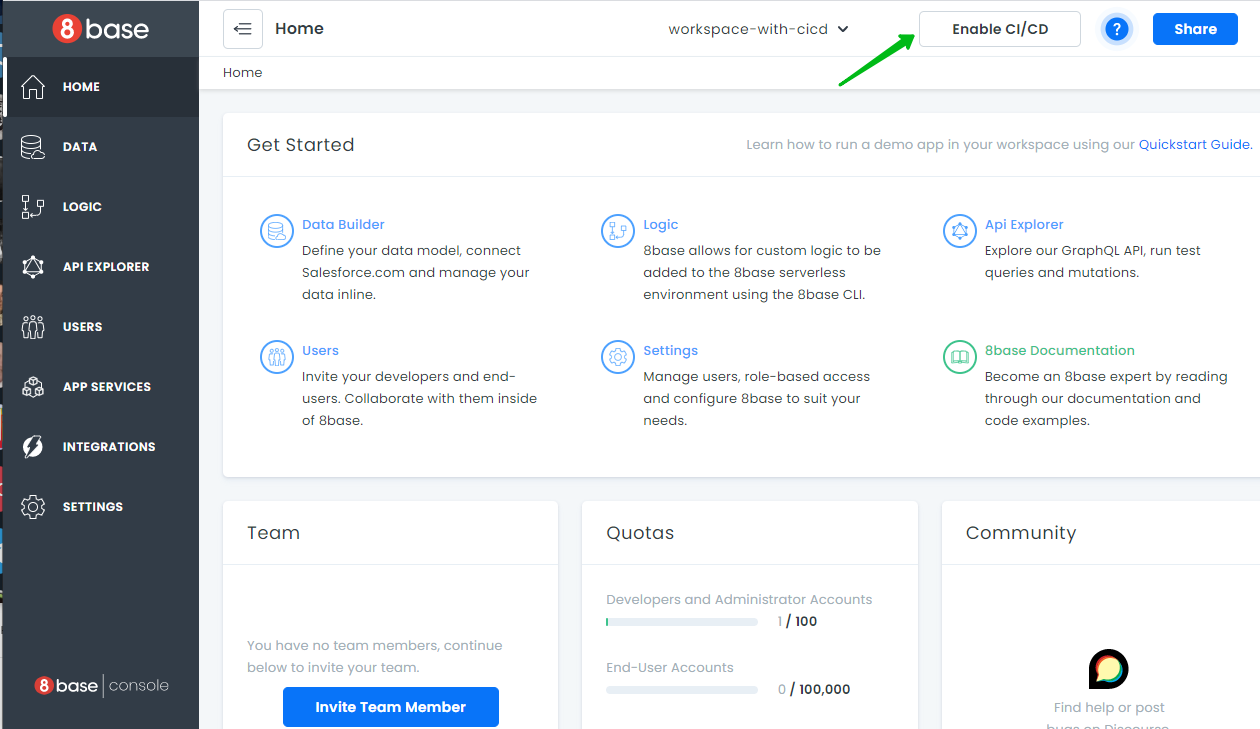Screen dimensions: 1260x729
Task: Click the blue help question mark icon
Action: point(1117,29)
